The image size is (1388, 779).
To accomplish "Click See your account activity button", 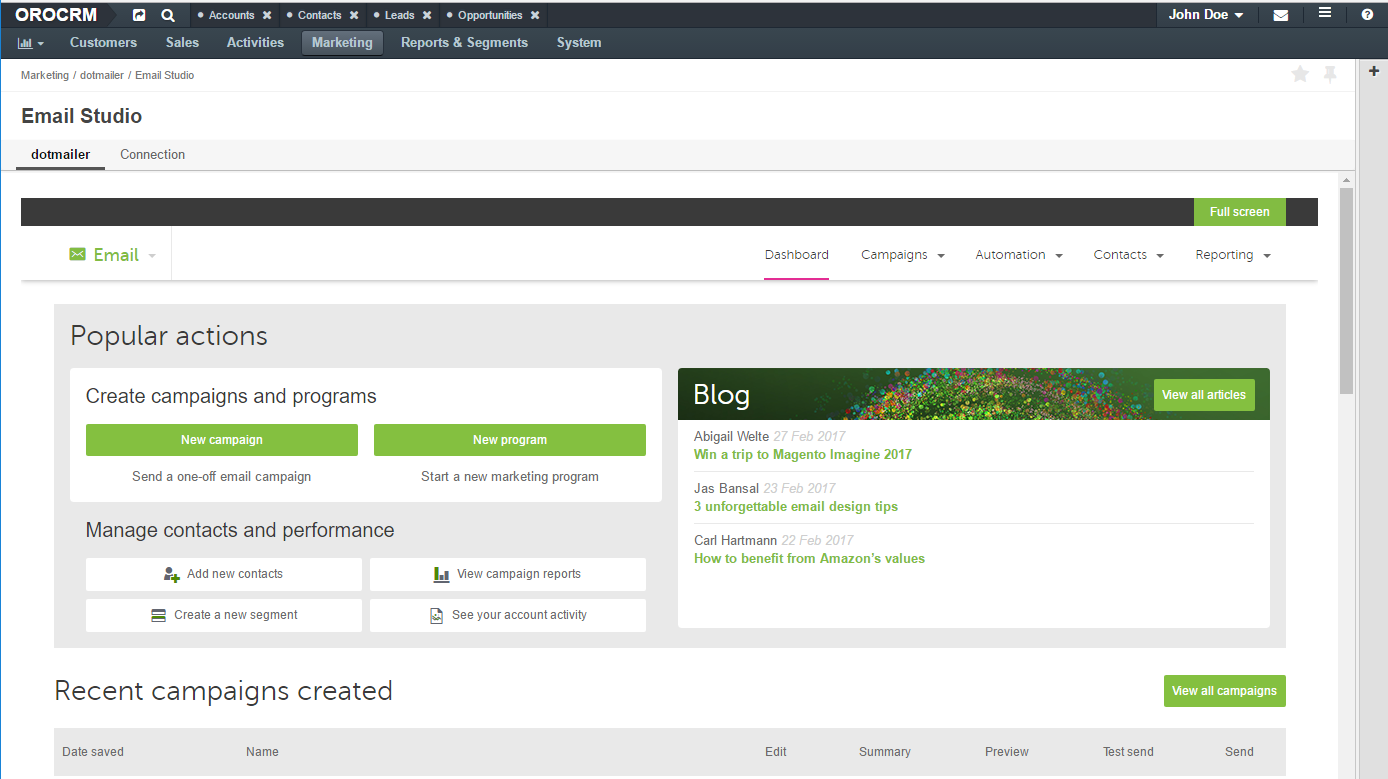I will tap(508, 615).
